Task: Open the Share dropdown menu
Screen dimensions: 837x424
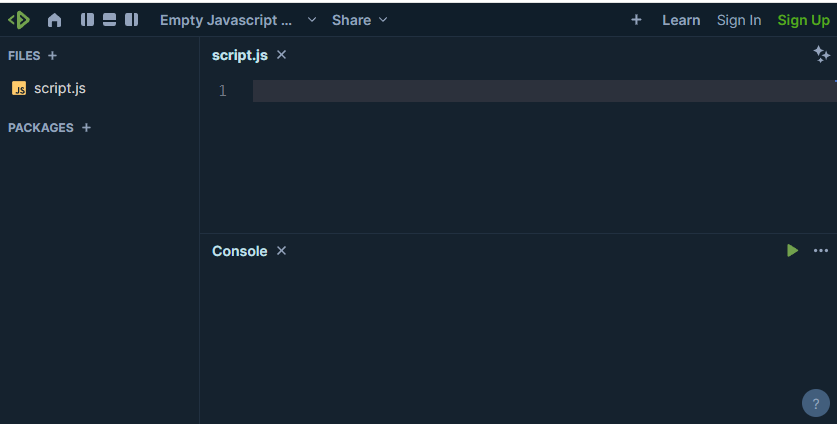Action: 359,20
